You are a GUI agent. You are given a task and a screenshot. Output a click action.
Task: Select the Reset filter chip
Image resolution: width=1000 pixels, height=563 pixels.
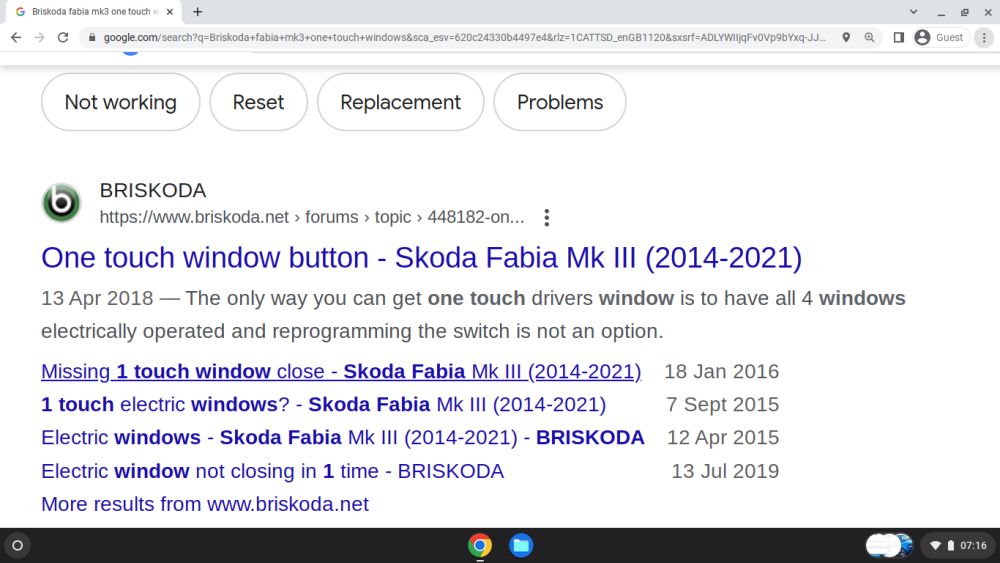258,102
